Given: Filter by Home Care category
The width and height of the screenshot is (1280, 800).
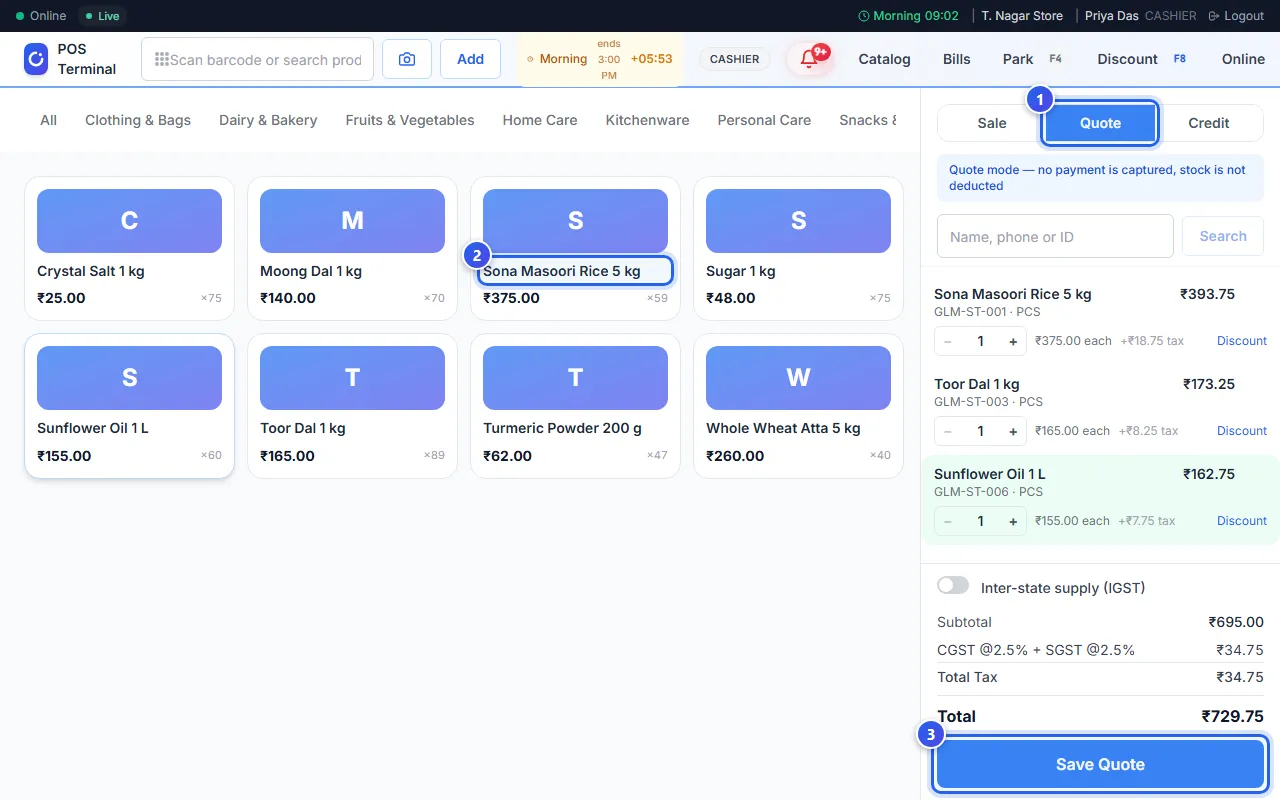Looking at the screenshot, I should (x=540, y=120).
